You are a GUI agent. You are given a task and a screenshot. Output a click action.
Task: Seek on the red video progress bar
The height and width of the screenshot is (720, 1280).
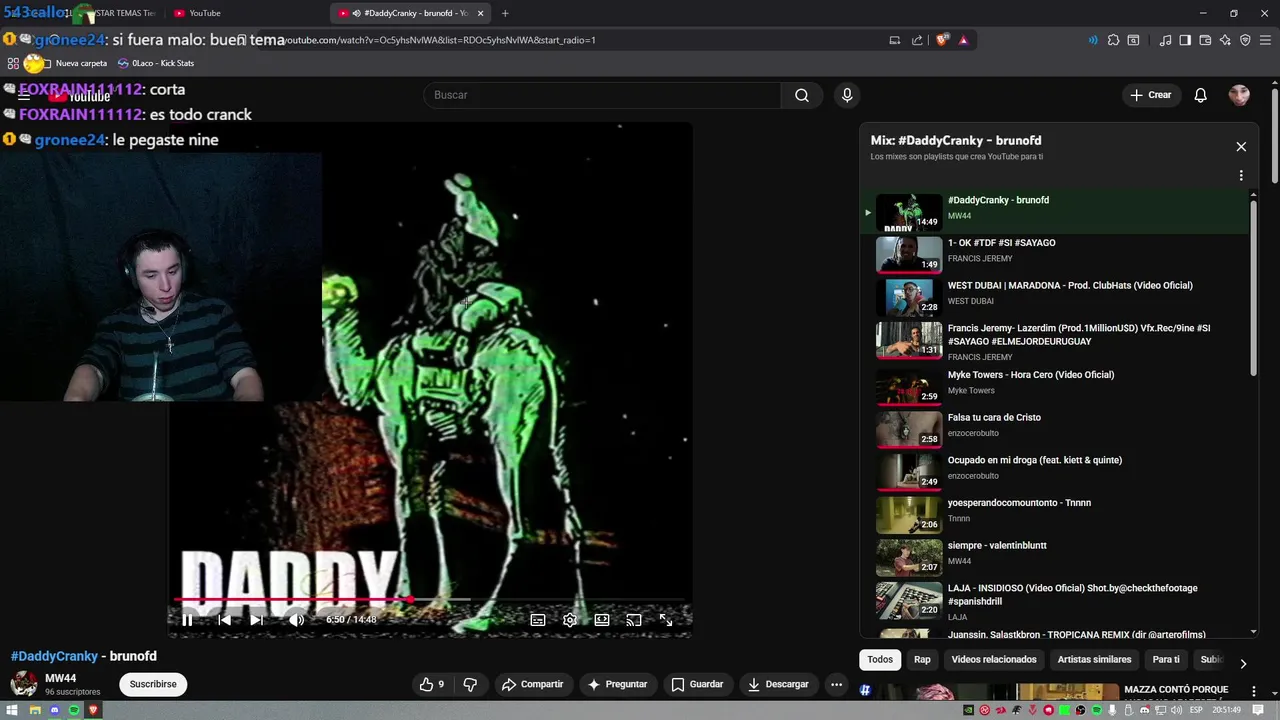[x=432, y=600]
